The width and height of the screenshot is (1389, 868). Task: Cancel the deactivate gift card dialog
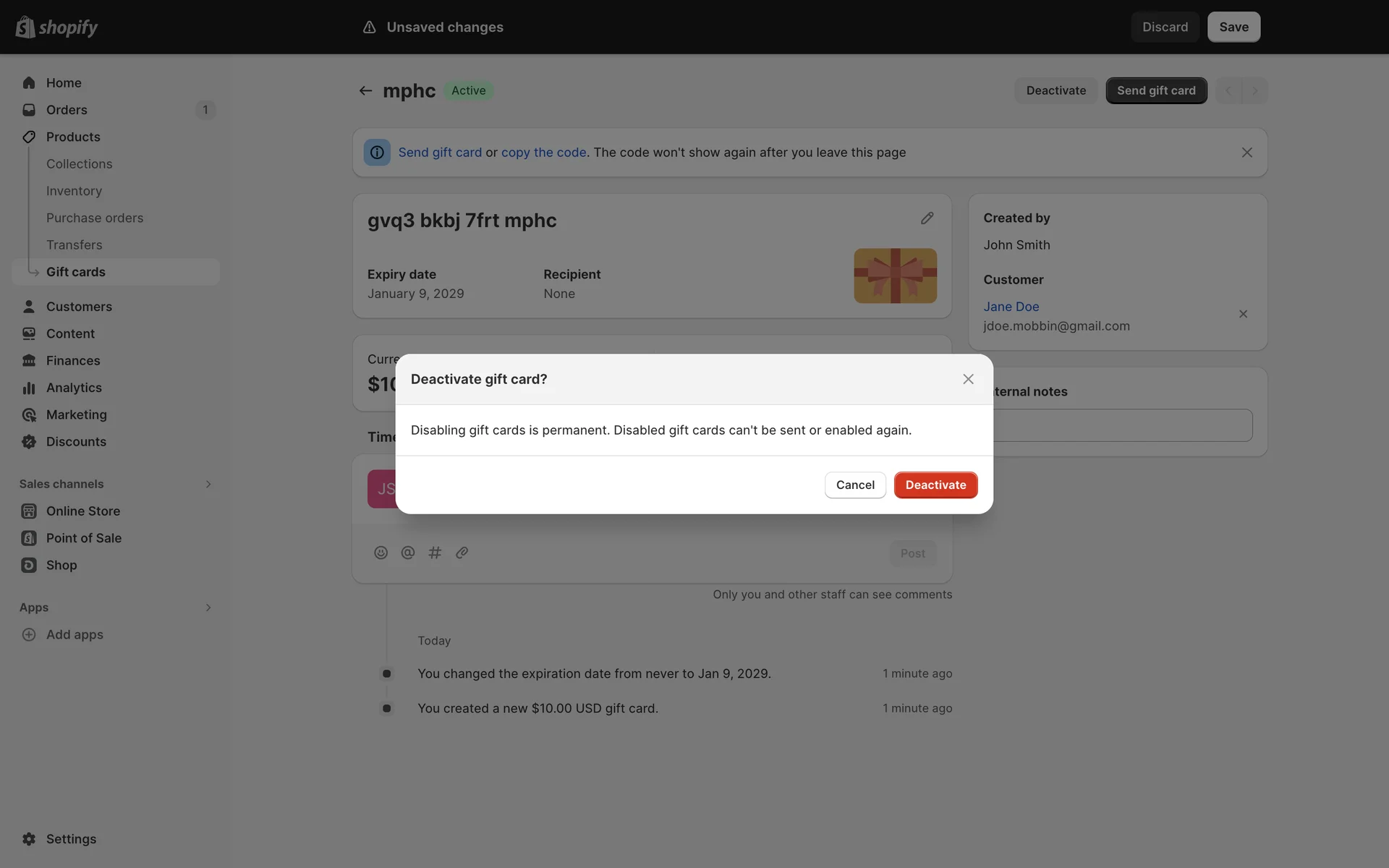coord(855,485)
